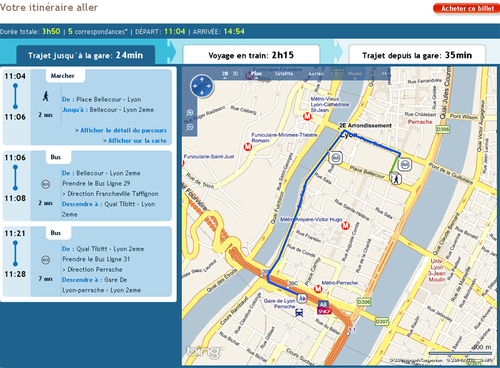Click the bus stop marker at route's east end

pos(405,164)
